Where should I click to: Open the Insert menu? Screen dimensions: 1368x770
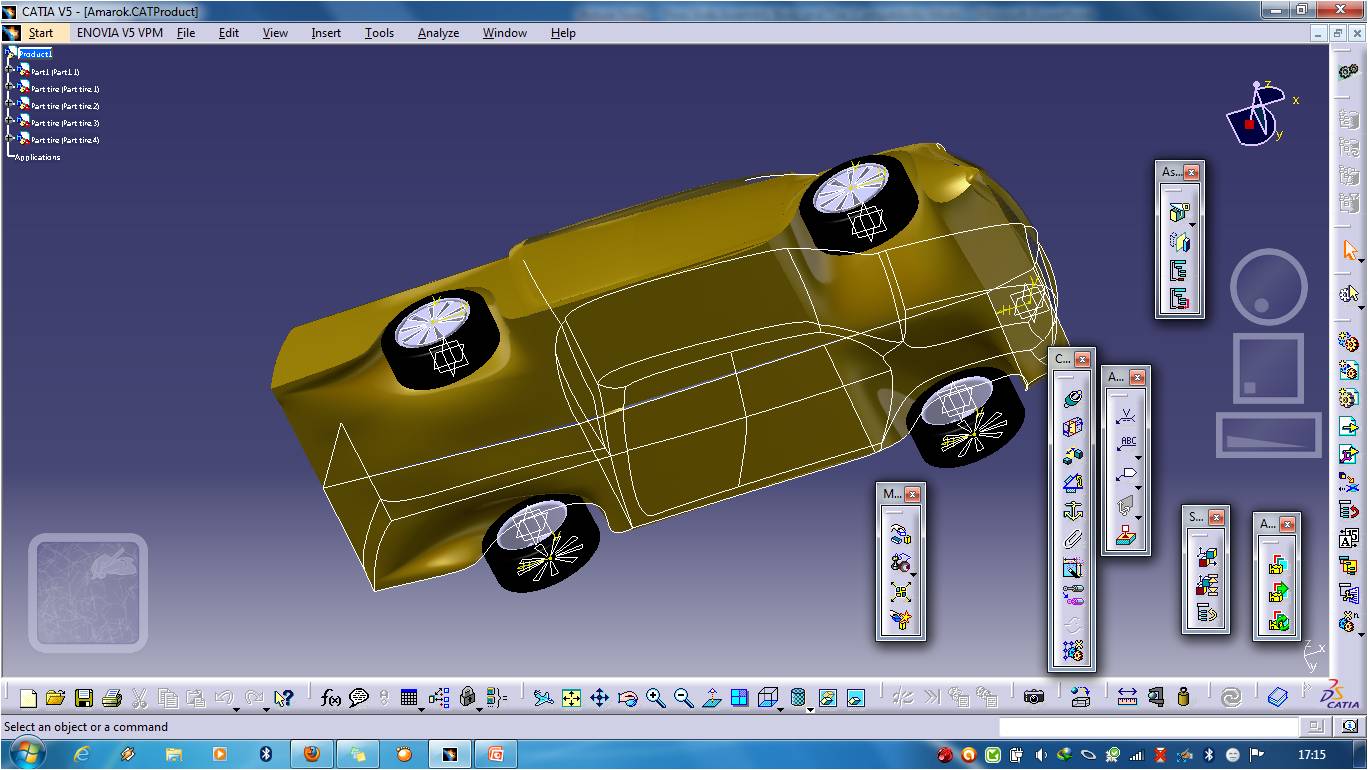click(326, 33)
